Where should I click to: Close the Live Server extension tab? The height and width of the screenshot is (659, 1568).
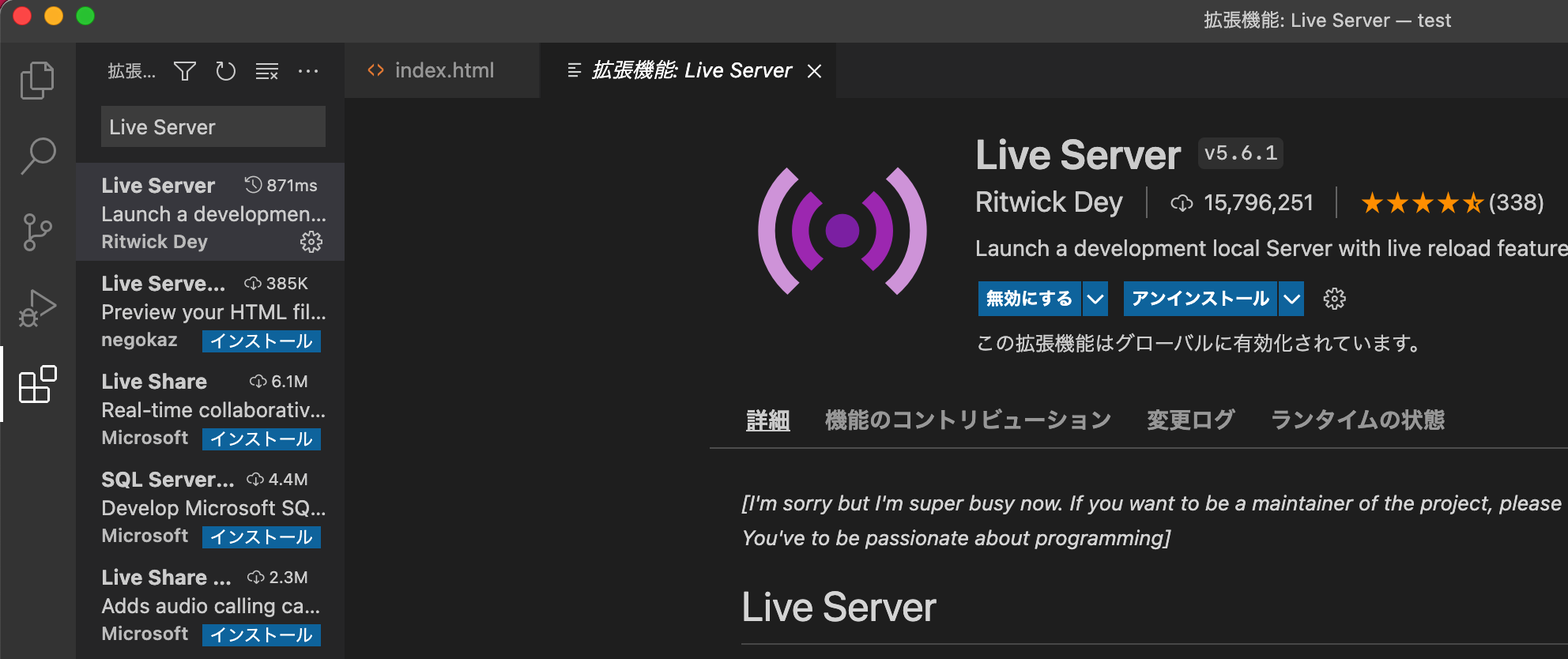pos(814,71)
